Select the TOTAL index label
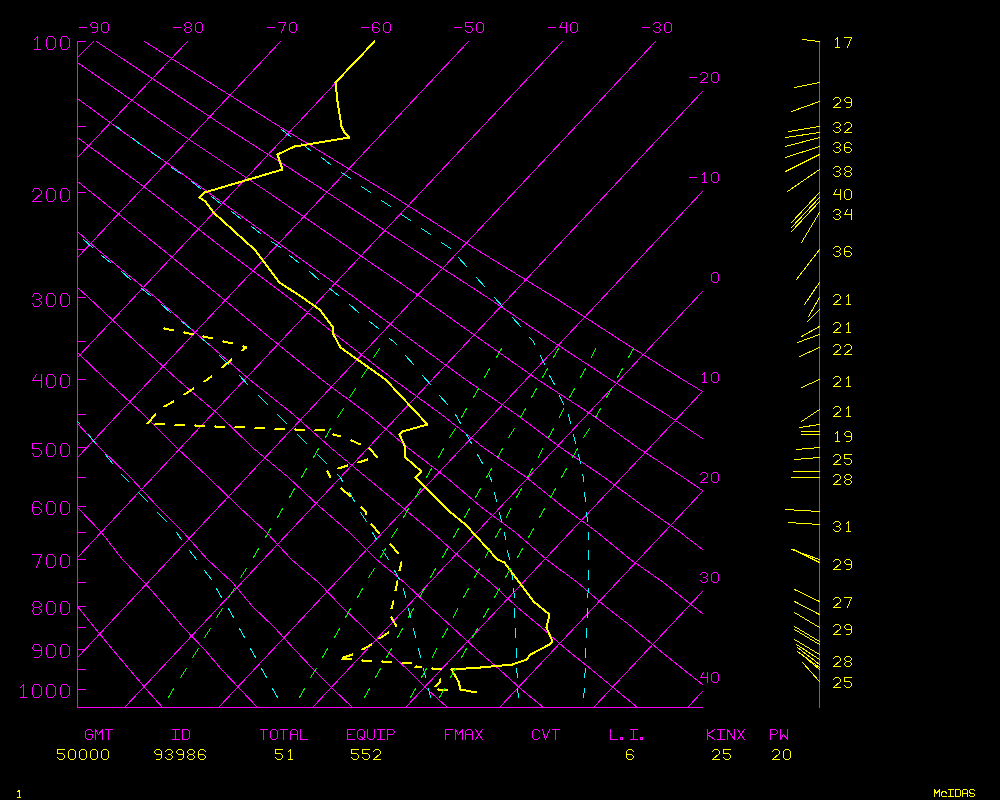 coord(284,735)
